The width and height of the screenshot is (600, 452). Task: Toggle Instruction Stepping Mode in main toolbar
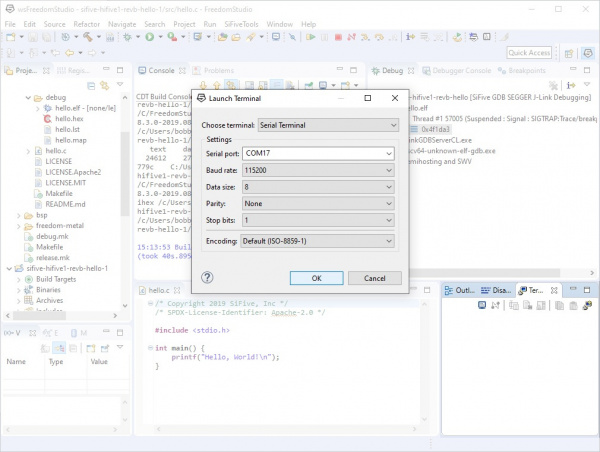point(410,37)
